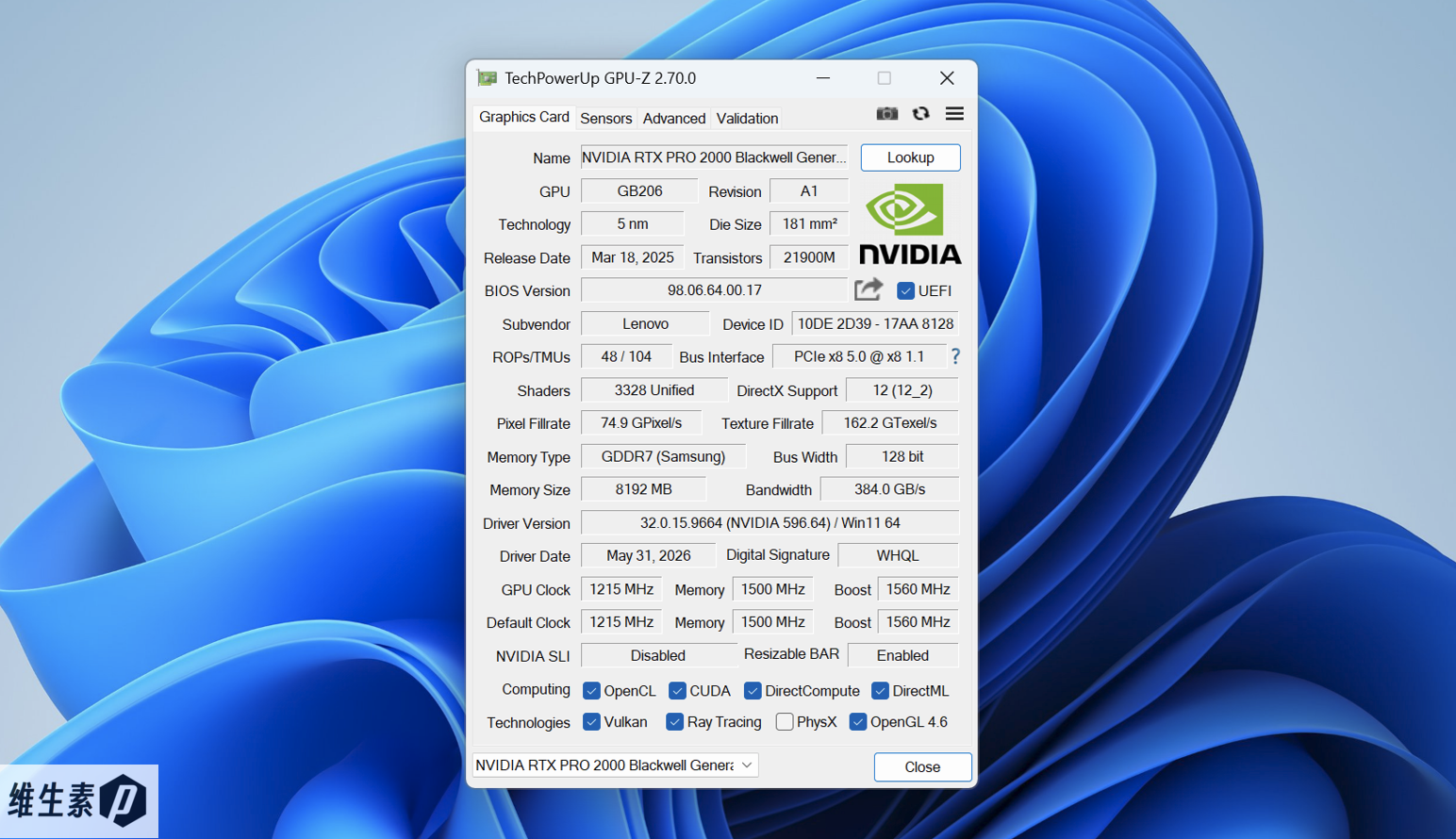Click the Device ID 10DE 2D39 - 17AA 8128
The image size is (1456, 839).
(x=875, y=323)
